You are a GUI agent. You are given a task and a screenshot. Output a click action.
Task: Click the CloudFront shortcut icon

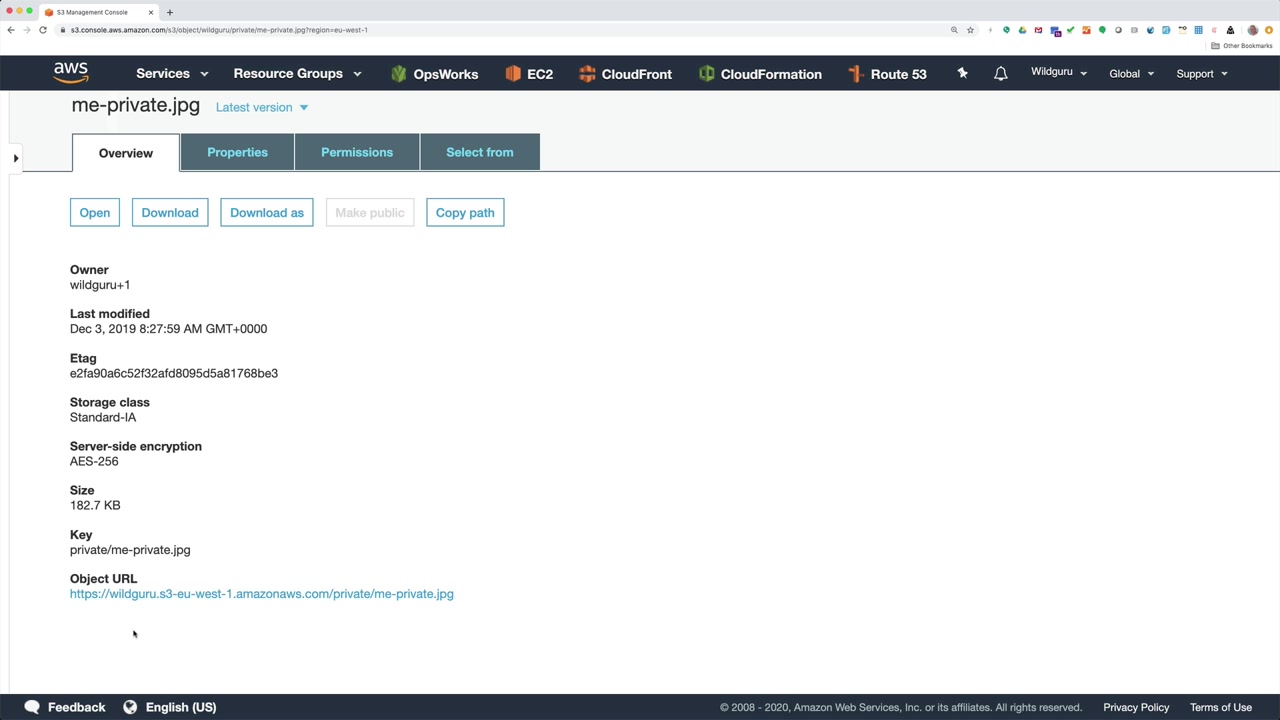tap(587, 74)
